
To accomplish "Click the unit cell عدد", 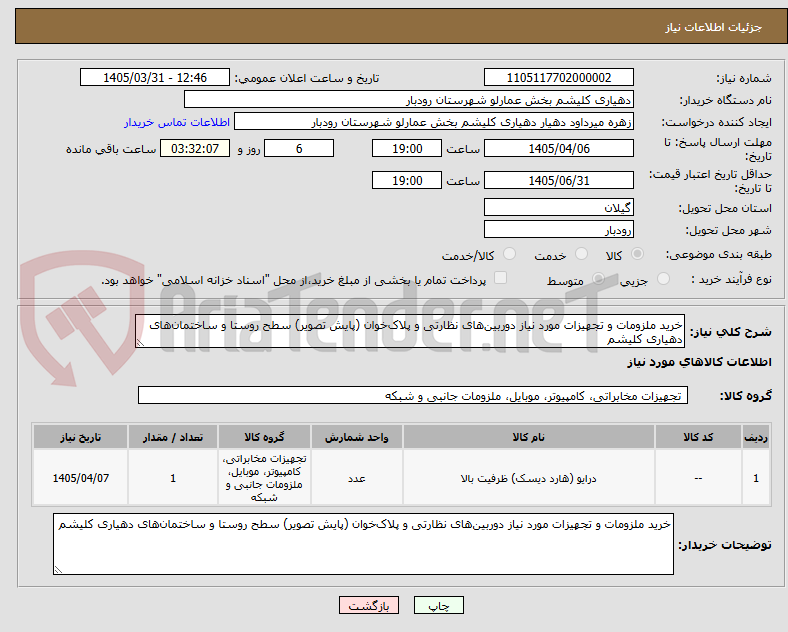I will 357,478.
